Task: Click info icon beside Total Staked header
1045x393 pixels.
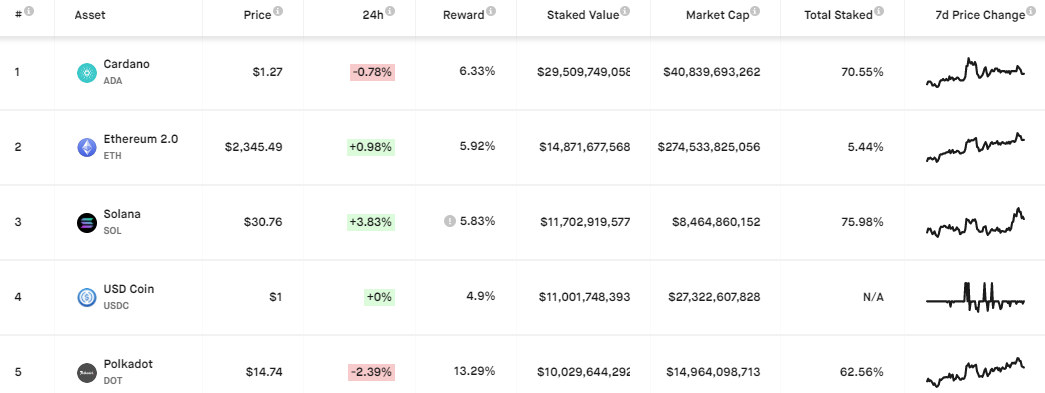Action: [x=879, y=11]
